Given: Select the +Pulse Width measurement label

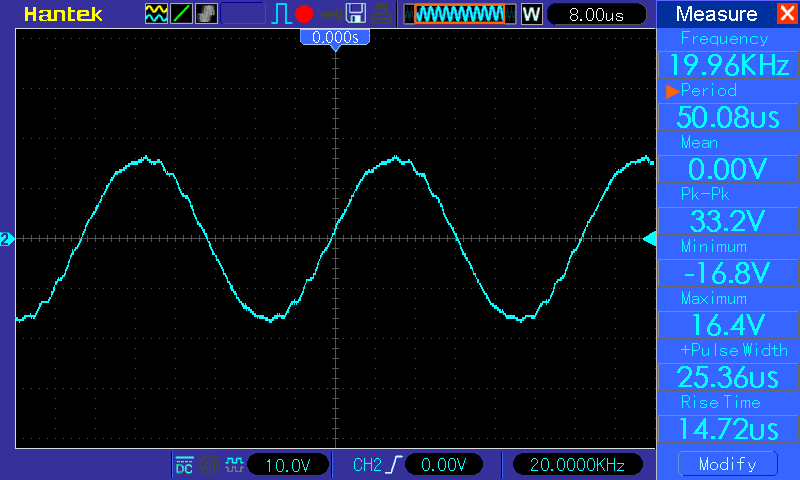Looking at the screenshot, I should pos(734,350).
